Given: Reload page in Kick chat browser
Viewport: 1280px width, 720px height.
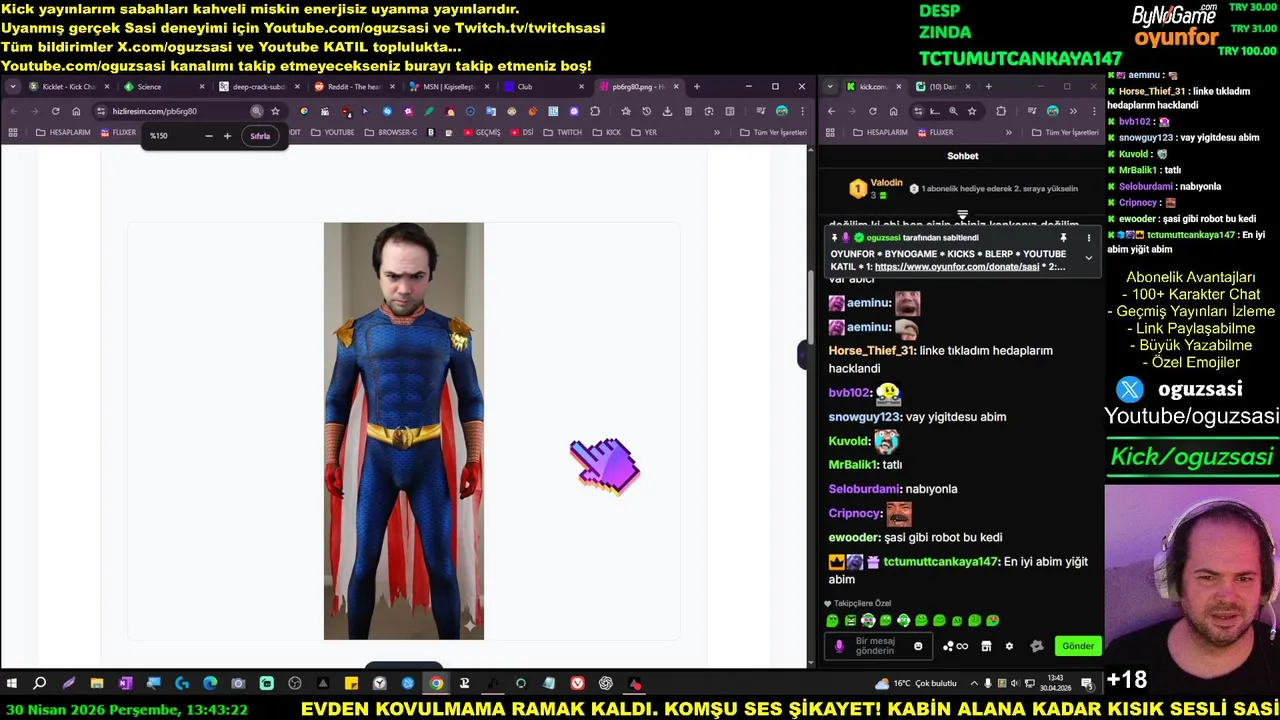Looking at the screenshot, I should point(872,111).
